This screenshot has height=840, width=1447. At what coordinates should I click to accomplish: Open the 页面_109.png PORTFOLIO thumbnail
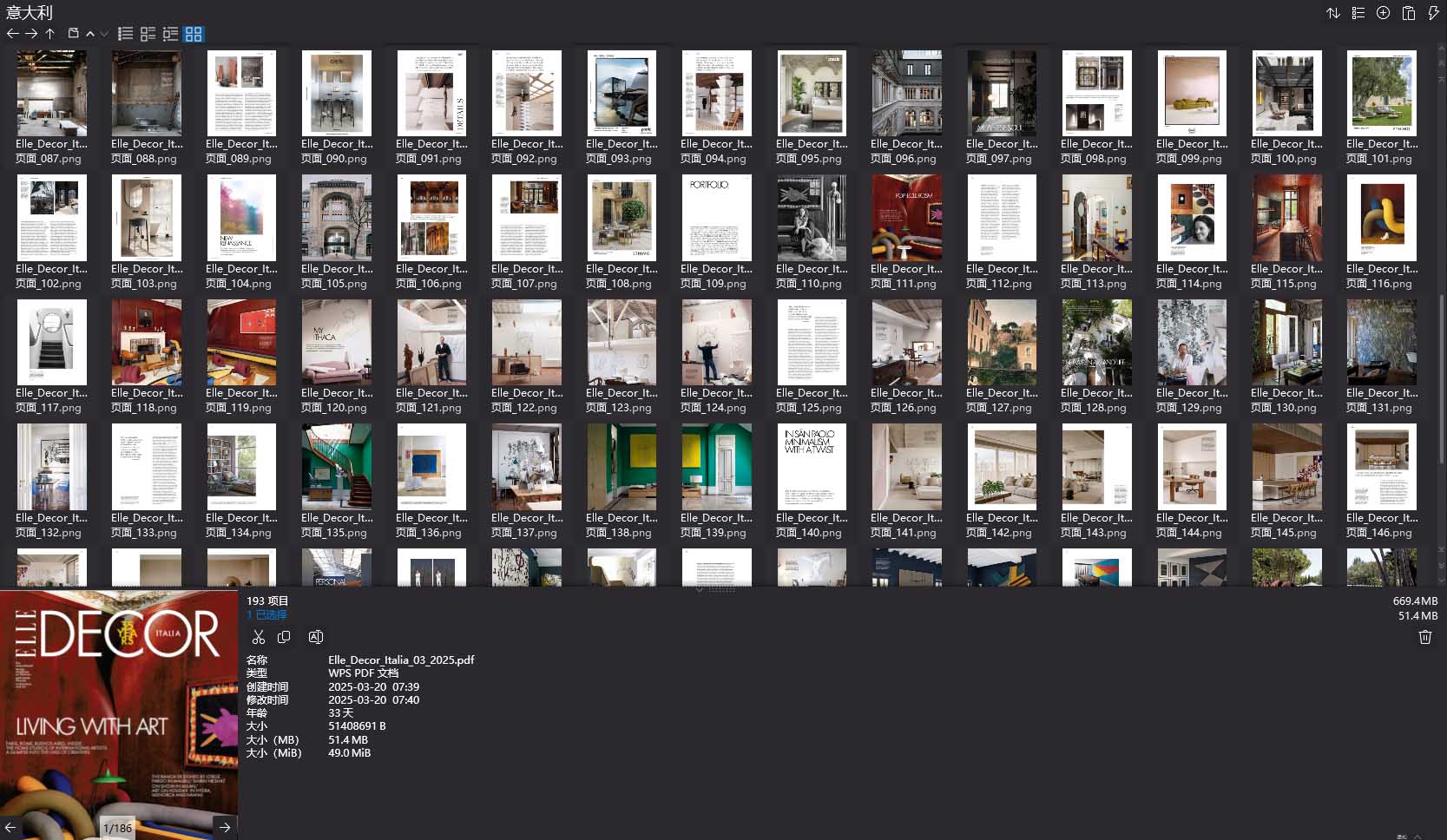[716, 218]
